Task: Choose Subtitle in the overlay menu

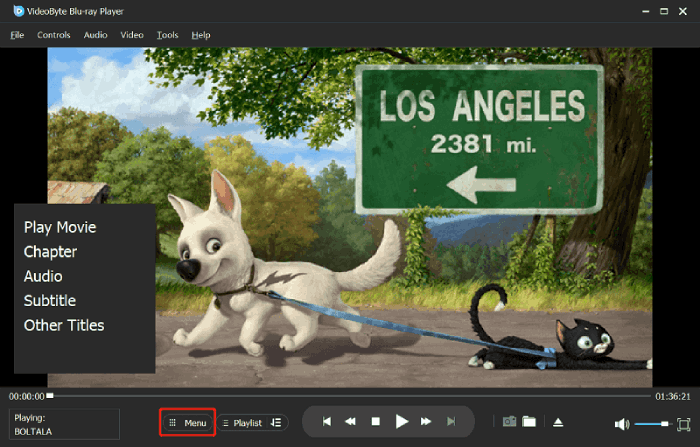Action: pyautogui.click(x=50, y=301)
